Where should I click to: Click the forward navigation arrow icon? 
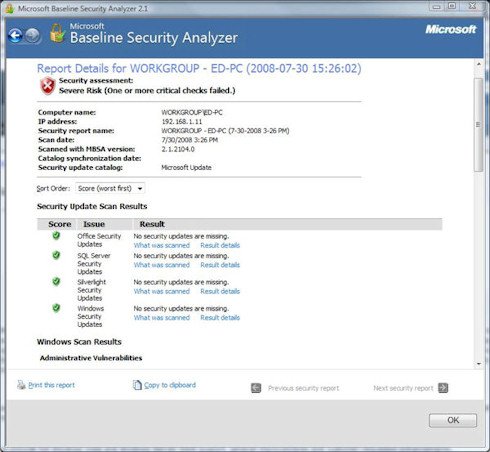(33, 36)
